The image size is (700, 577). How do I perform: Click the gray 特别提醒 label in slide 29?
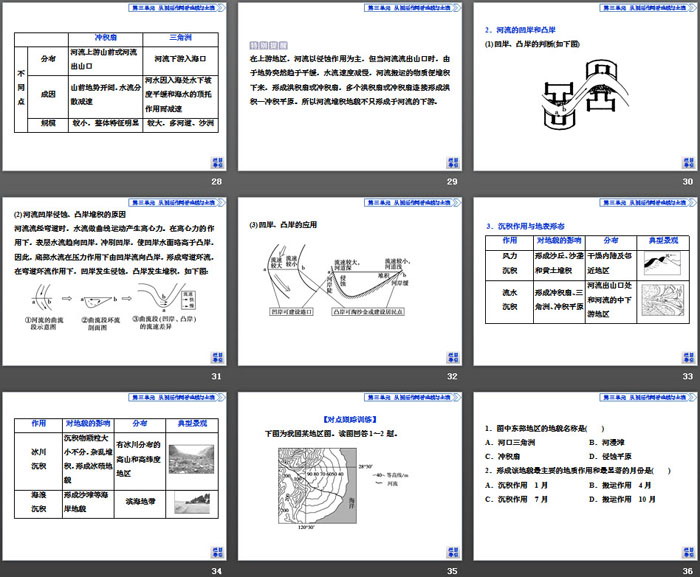point(268,45)
